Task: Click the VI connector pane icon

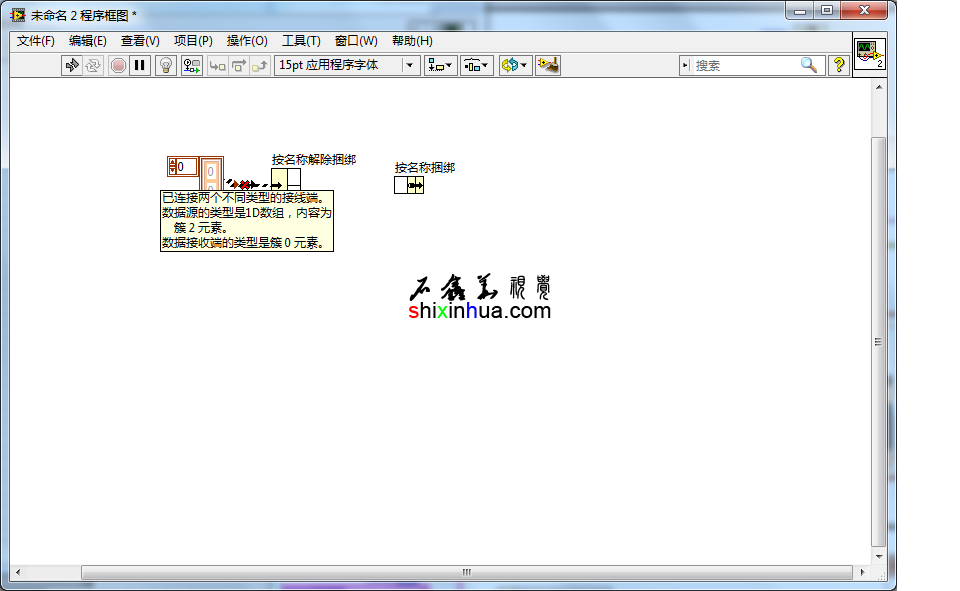Action: coord(869,54)
